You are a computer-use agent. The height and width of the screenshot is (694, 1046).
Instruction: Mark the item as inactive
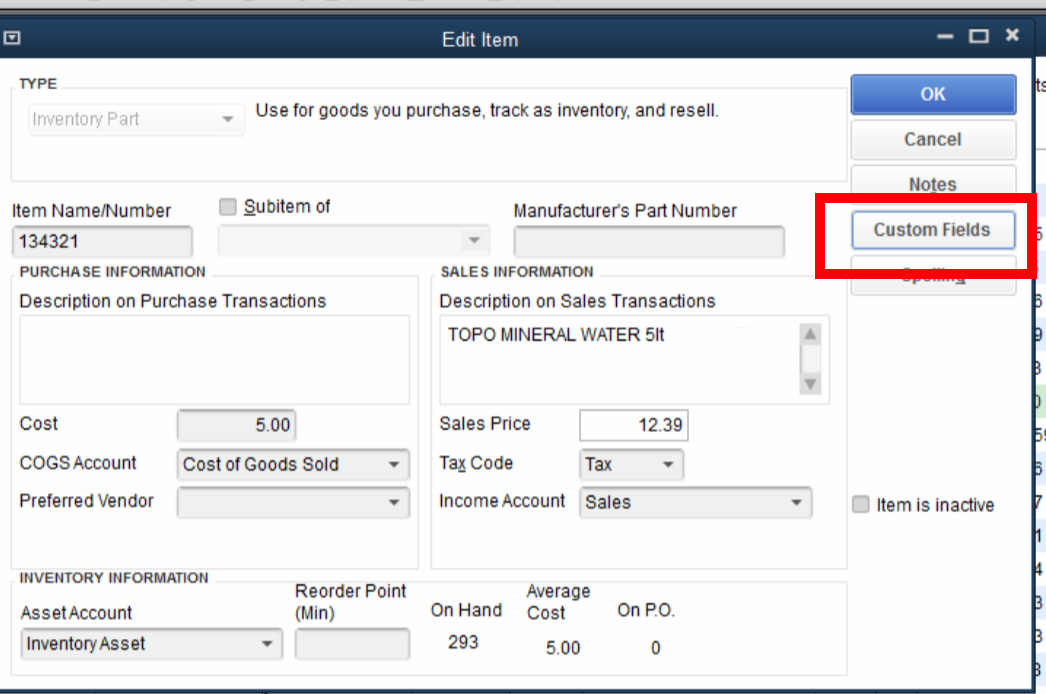(861, 504)
